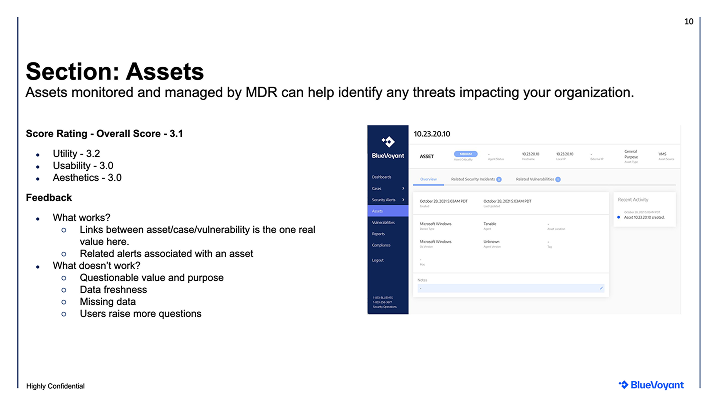Click the Missing data bullet
The width and height of the screenshot is (720, 405).
click(107, 302)
